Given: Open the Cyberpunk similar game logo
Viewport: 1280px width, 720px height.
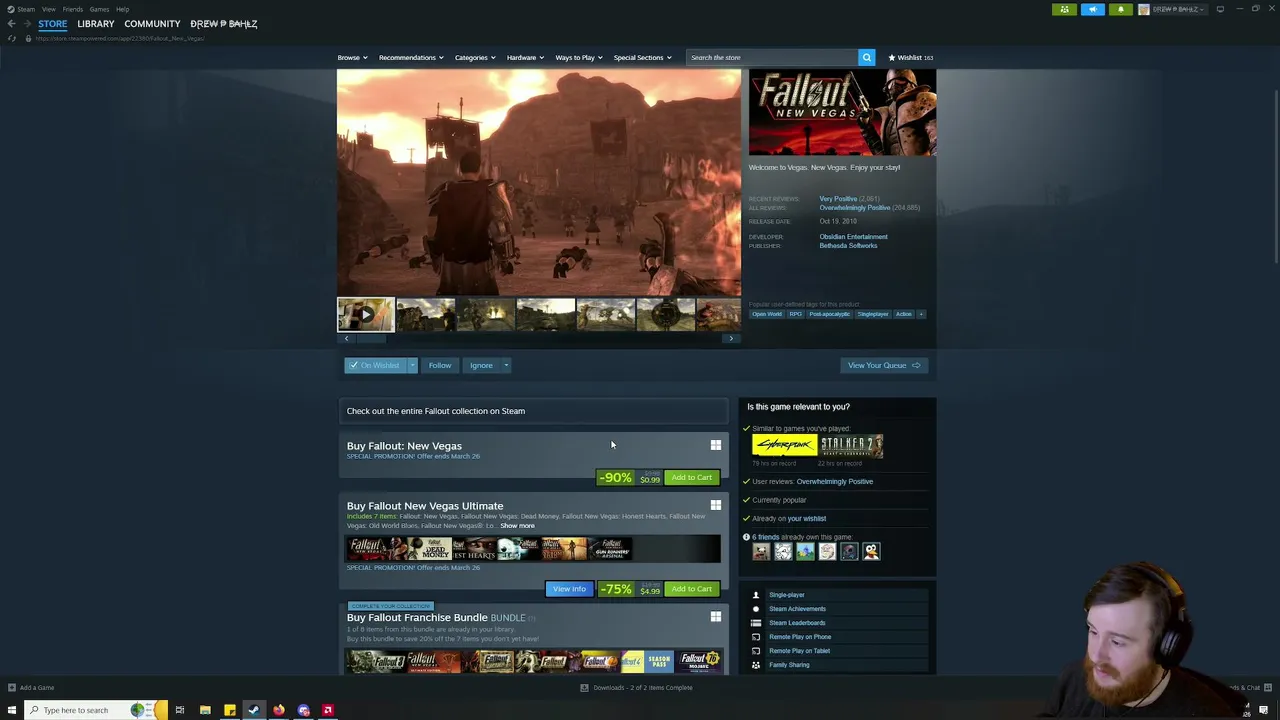Looking at the screenshot, I should (784, 445).
